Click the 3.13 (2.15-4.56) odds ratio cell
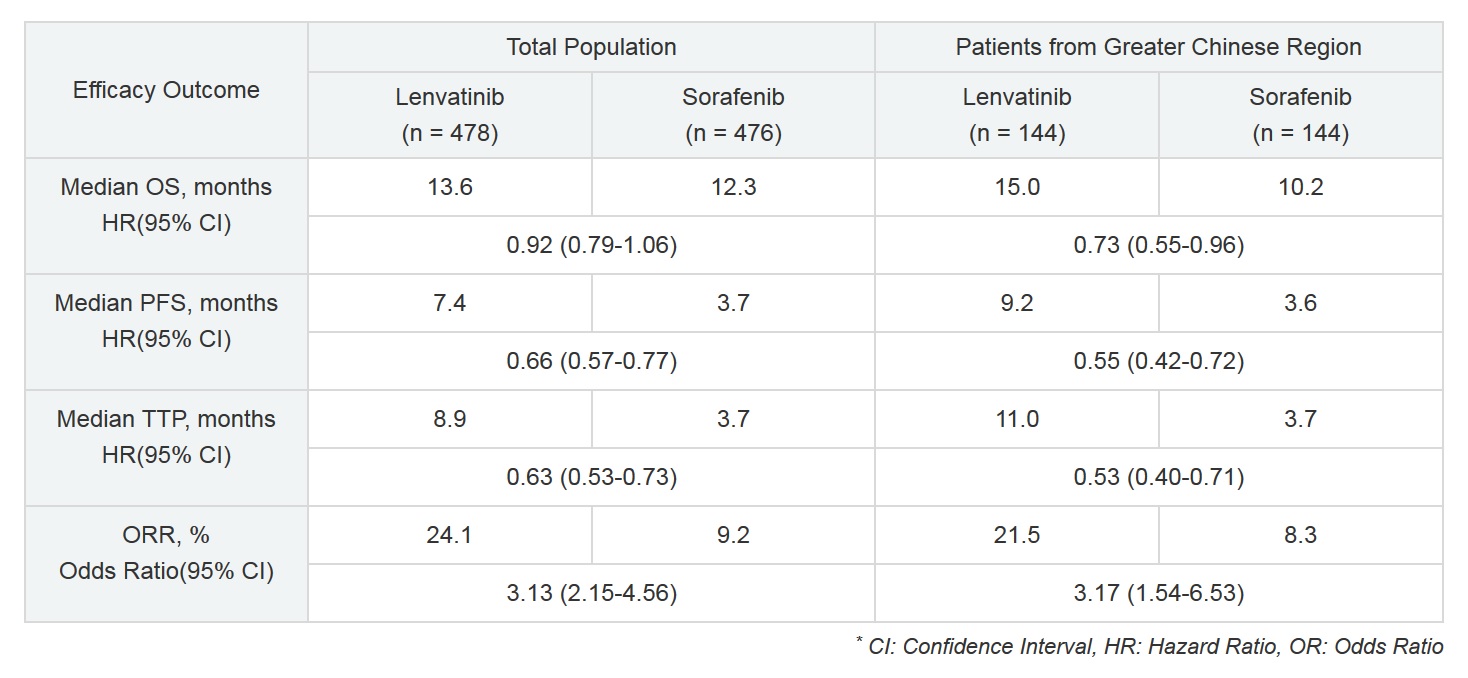1468x678 pixels. pyautogui.click(x=591, y=593)
